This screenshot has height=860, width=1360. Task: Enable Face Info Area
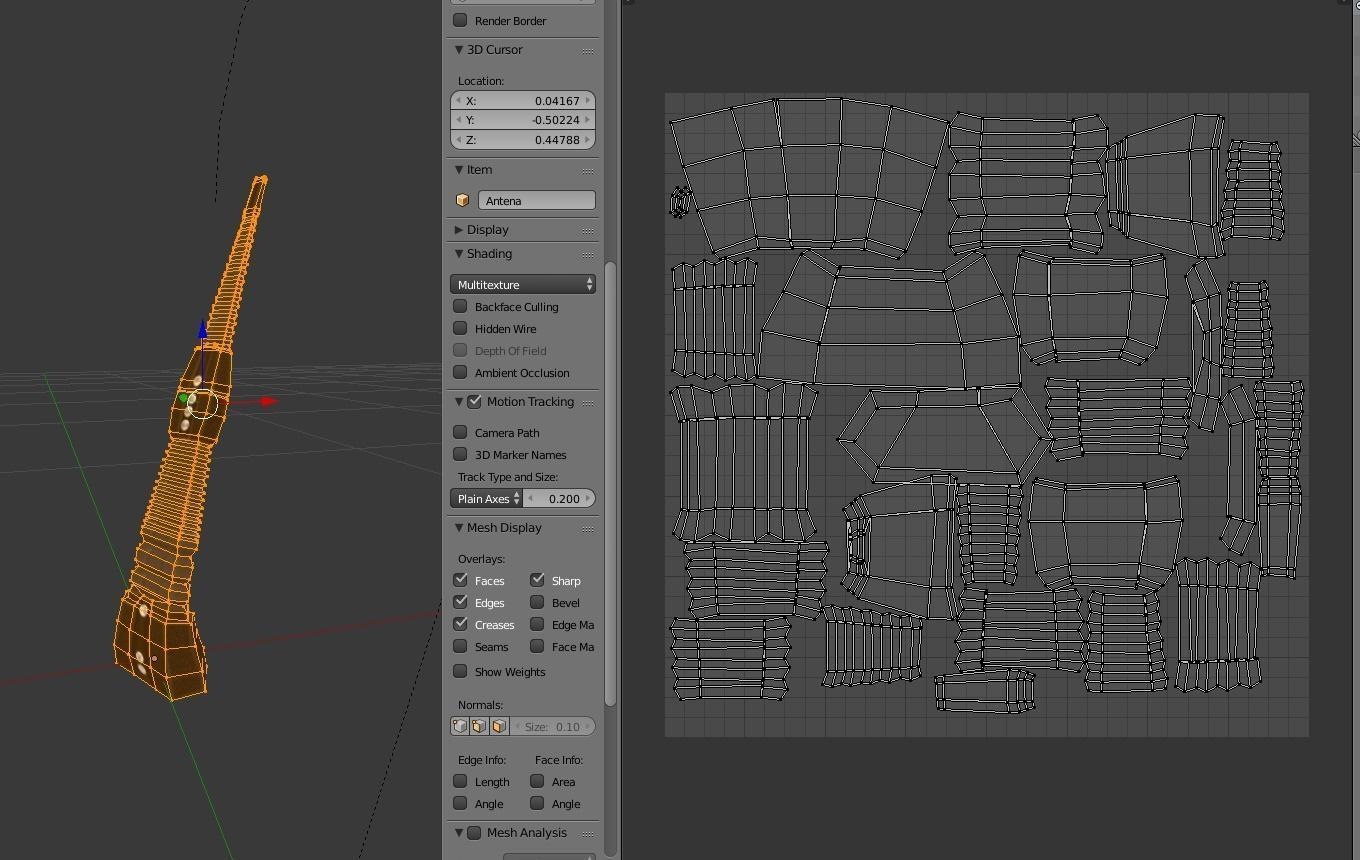(x=537, y=781)
